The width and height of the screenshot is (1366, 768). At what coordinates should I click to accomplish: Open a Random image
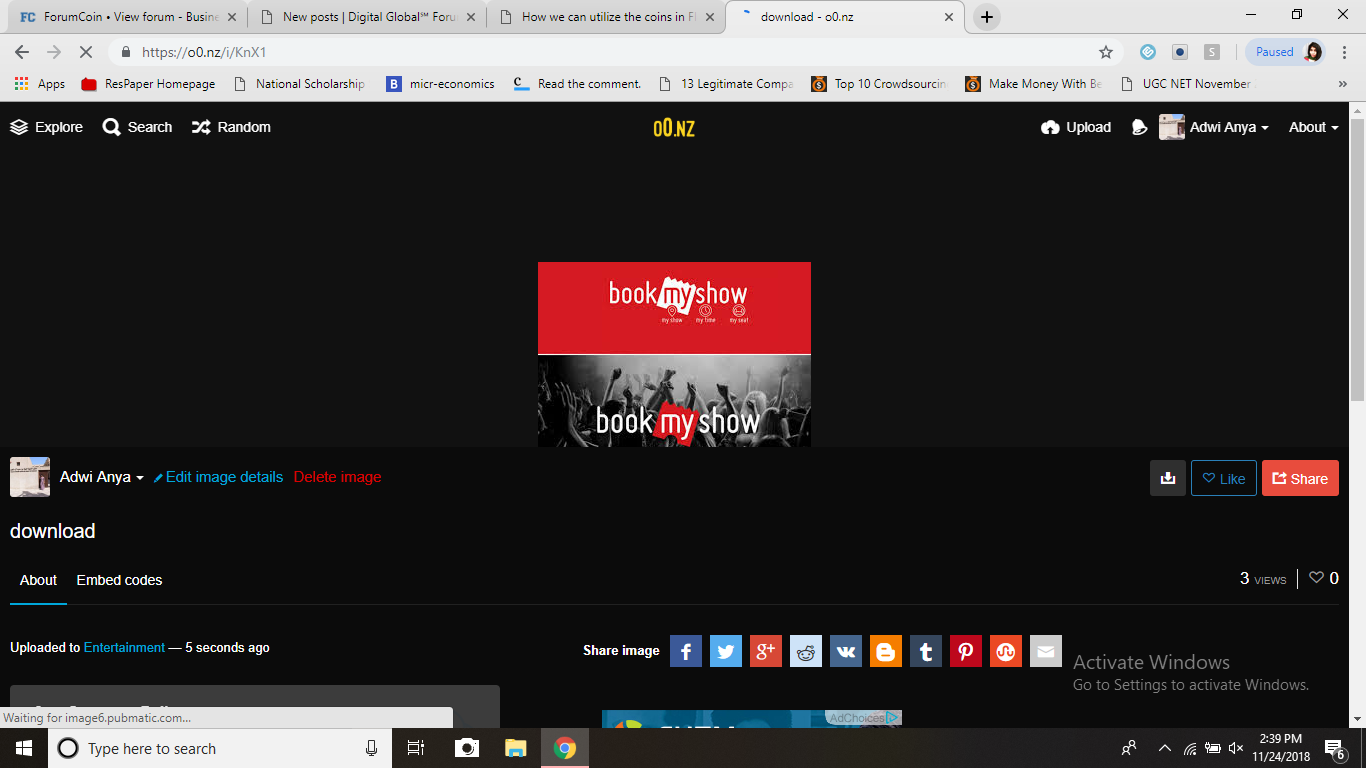point(231,127)
